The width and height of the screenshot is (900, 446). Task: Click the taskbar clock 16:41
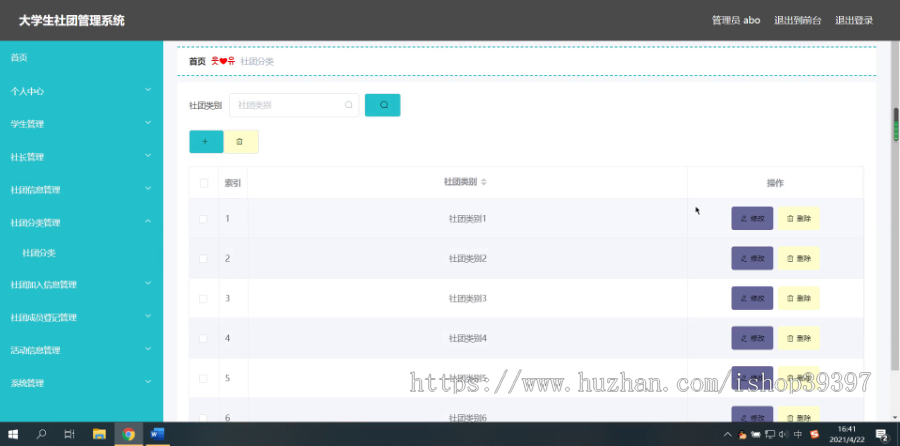(847, 429)
